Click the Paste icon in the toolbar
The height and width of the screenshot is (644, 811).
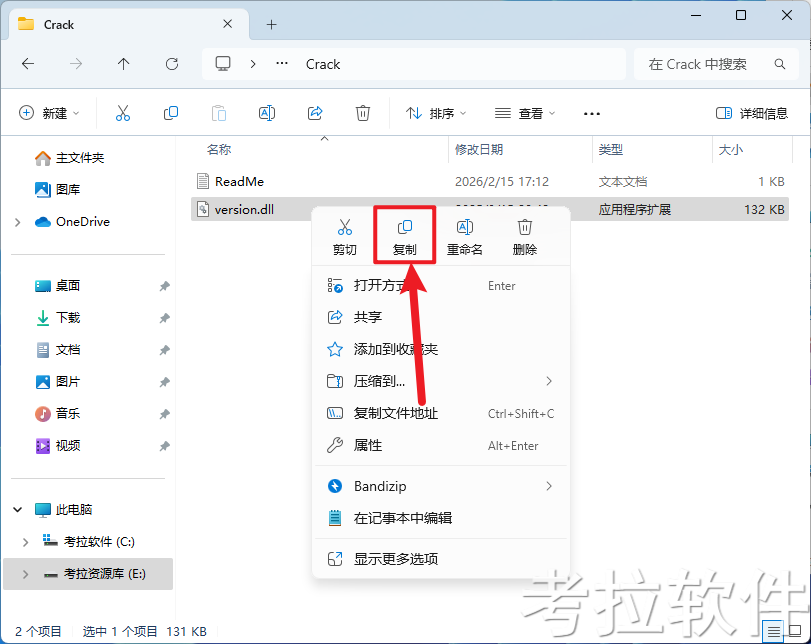[219, 113]
